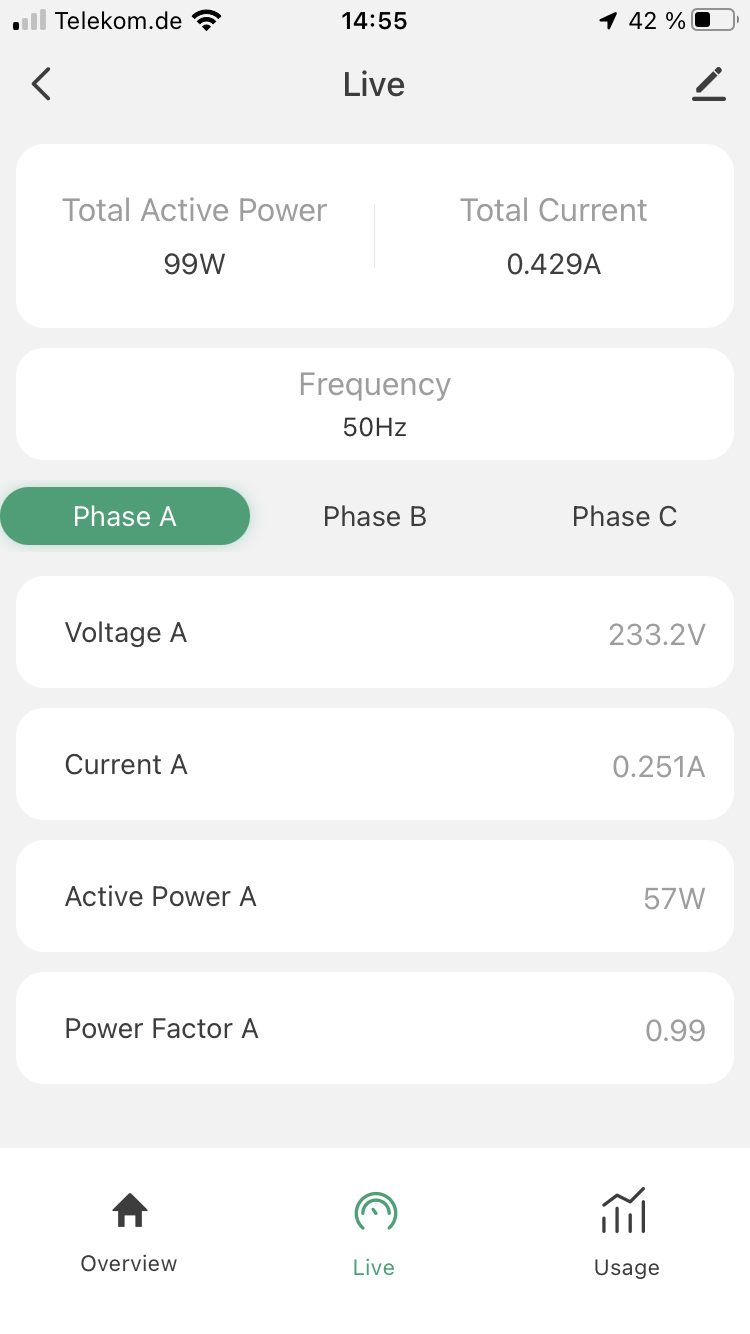Open the Current A row
The height and width of the screenshot is (1334, 750).
click(x=375, y=764)
